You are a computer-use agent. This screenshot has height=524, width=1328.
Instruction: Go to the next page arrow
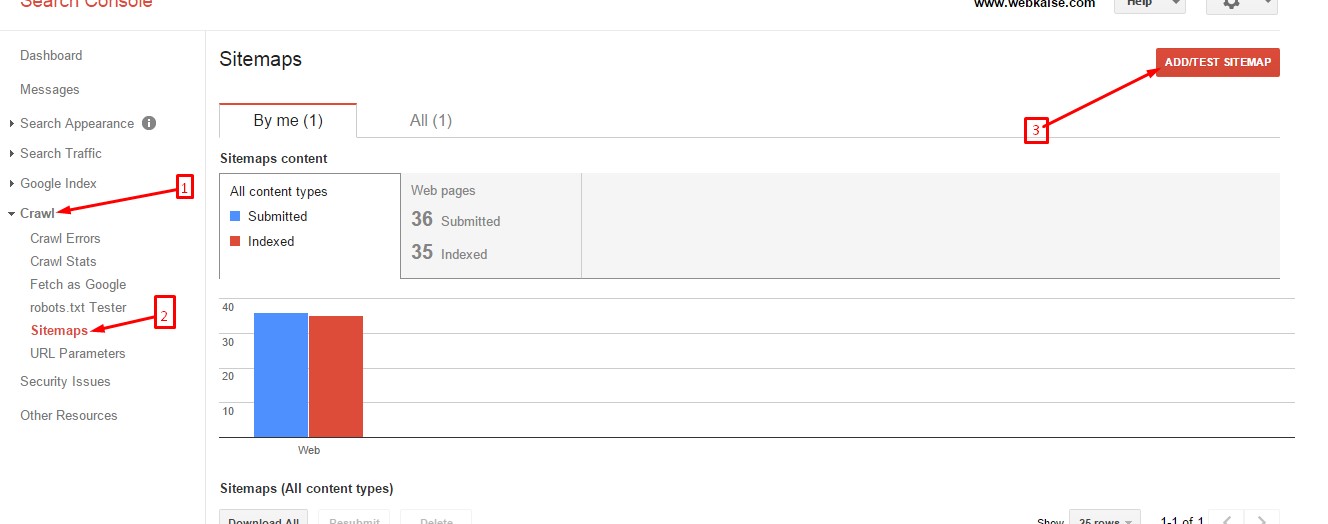tap(1263, 520)
